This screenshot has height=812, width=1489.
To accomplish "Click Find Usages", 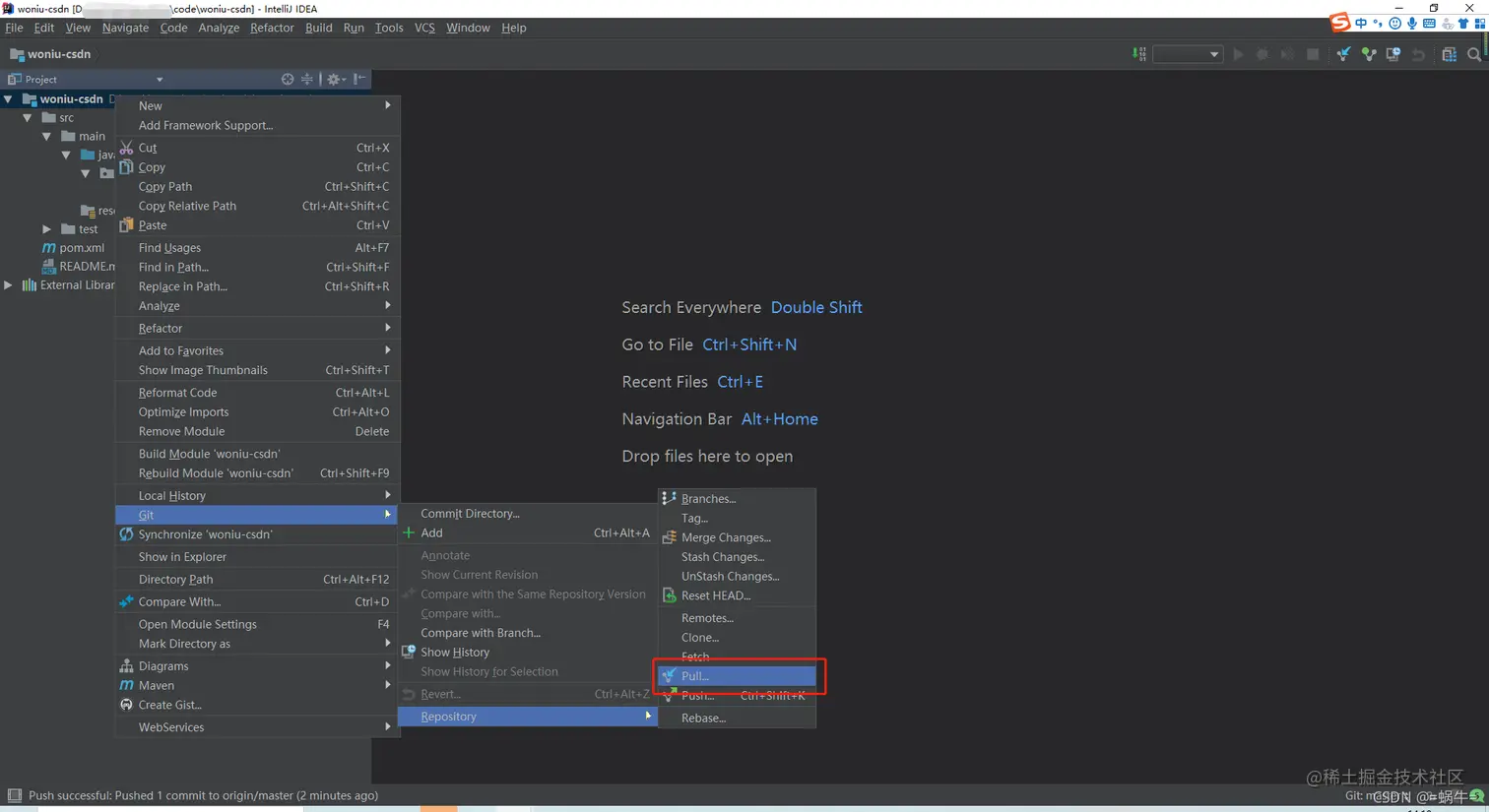I will coord(258,248).
